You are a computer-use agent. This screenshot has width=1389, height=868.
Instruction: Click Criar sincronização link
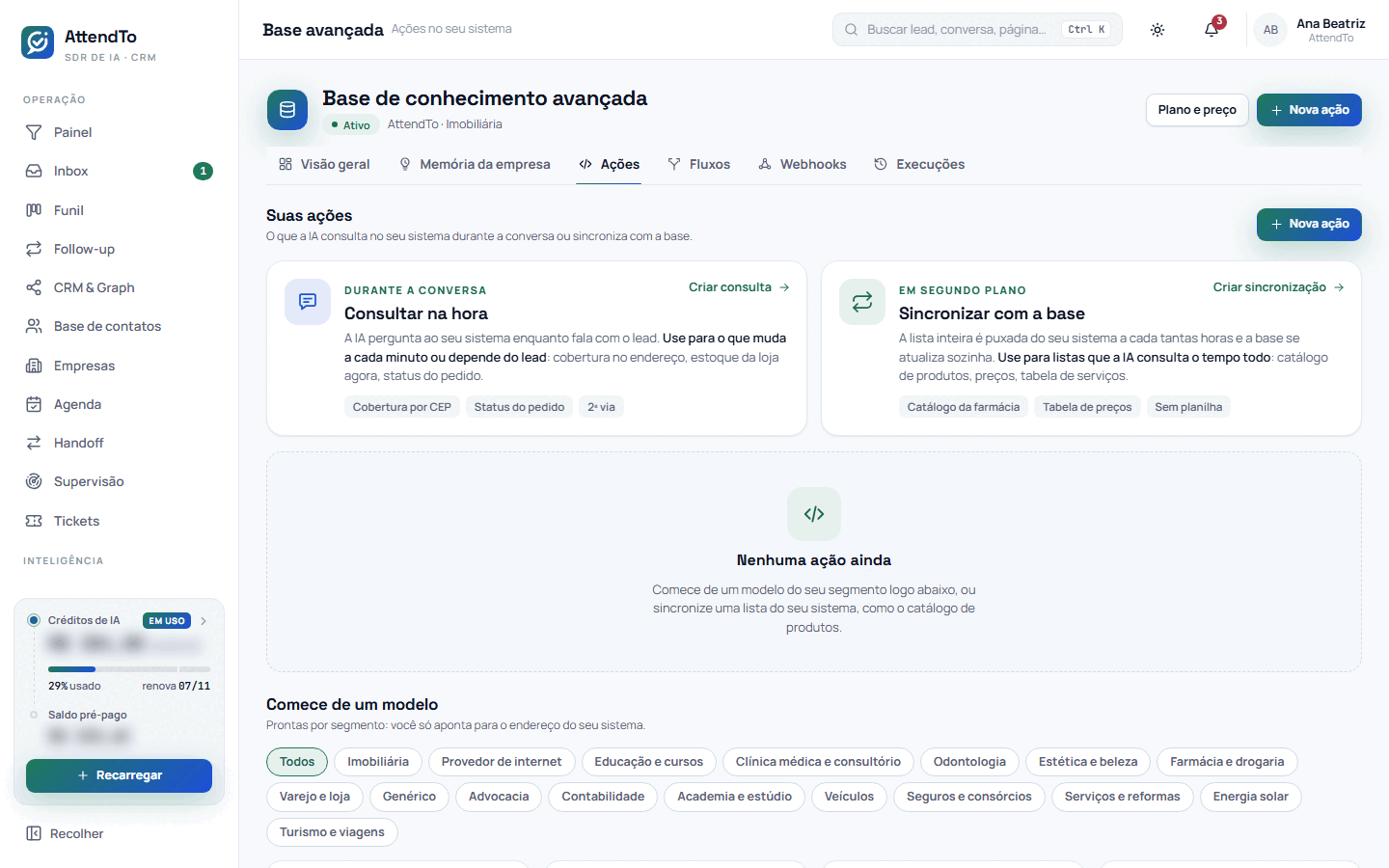click(1279, 287)
